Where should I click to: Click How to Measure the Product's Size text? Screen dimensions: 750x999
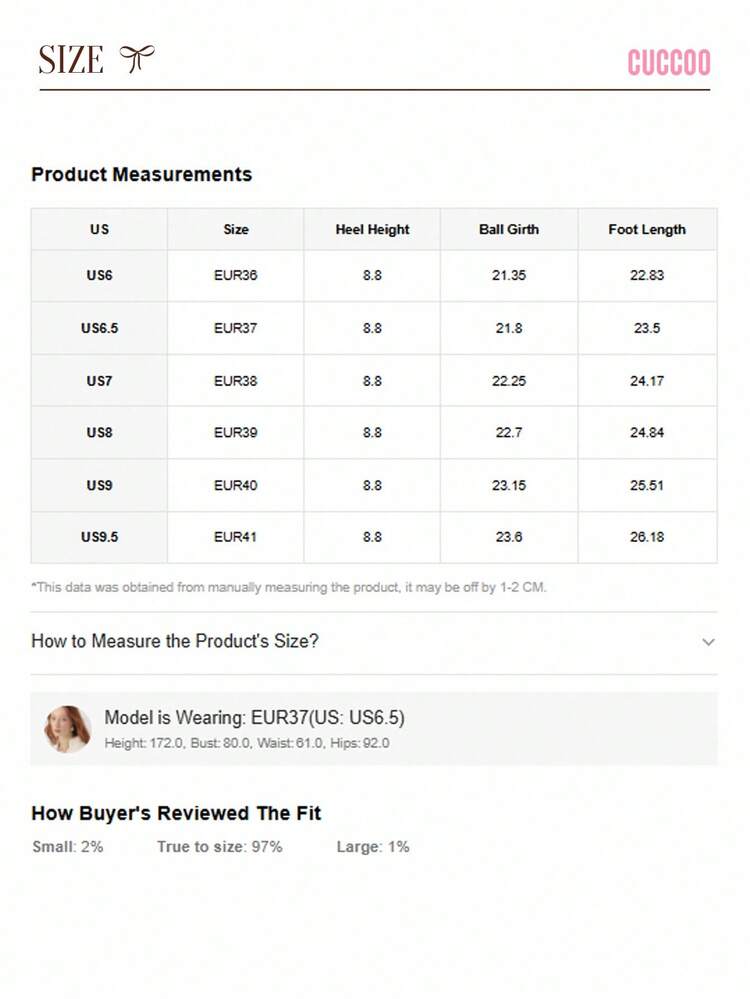(175, 641)
